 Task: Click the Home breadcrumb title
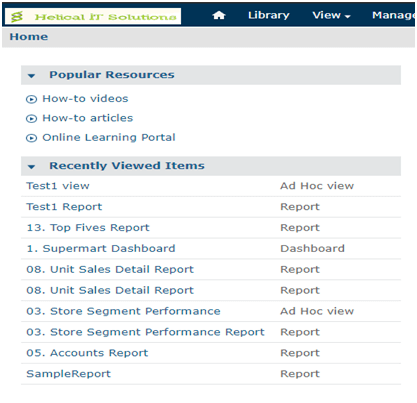(29, 37)
